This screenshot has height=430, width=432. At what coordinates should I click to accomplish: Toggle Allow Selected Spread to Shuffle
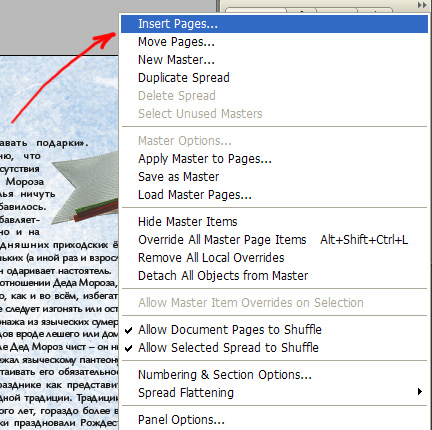pyautogui.click(x=274, y=348)
